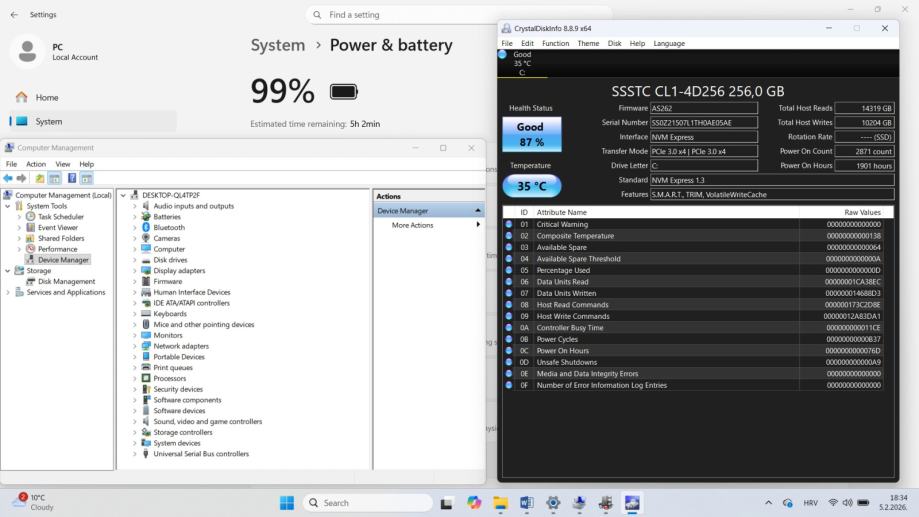The height and width of the screenshot is (517, 919).
Task: Open View menu in Computer Management
Action: click(x=63, y=164)
